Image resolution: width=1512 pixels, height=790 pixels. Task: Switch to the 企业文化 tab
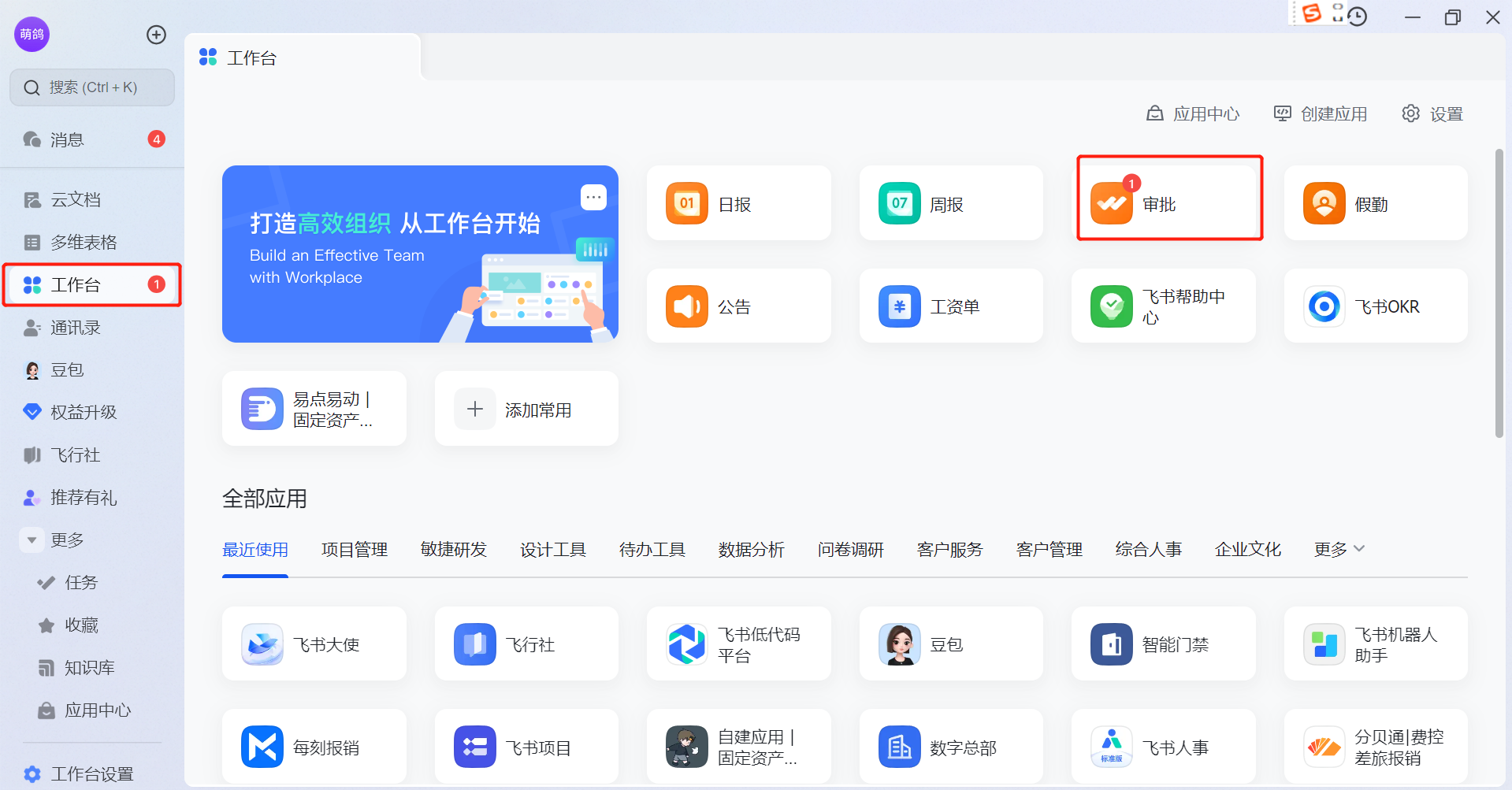click(x=1248, y=549)
